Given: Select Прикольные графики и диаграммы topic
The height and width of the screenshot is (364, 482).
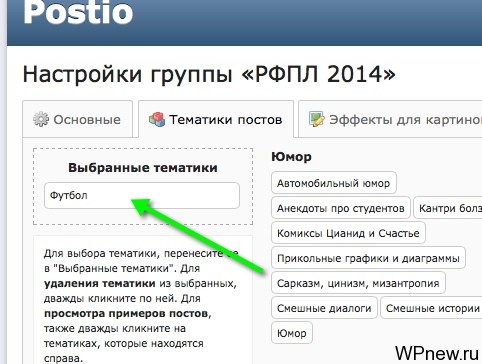Looking at the screenshot, I should click(368, 258).
